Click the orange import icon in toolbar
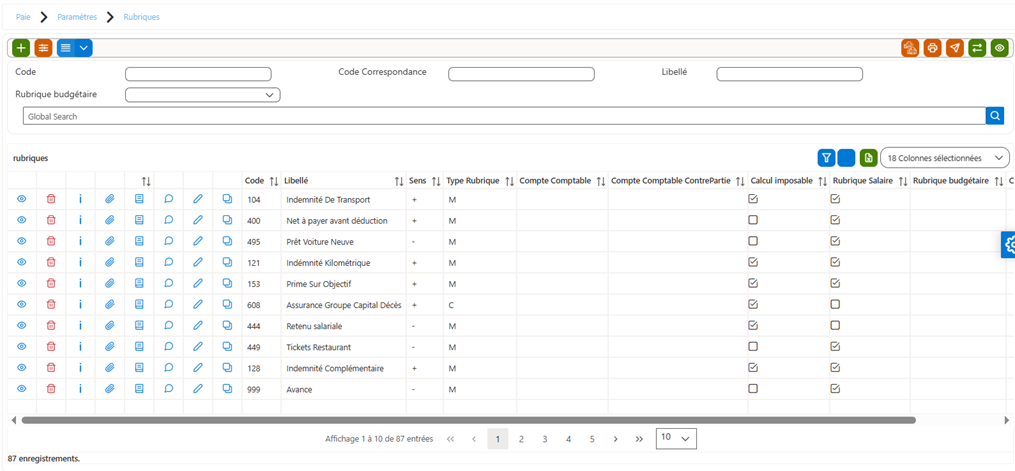This screenshot has width=1015, height=471. pyautogui.click(x=910, y=48)
